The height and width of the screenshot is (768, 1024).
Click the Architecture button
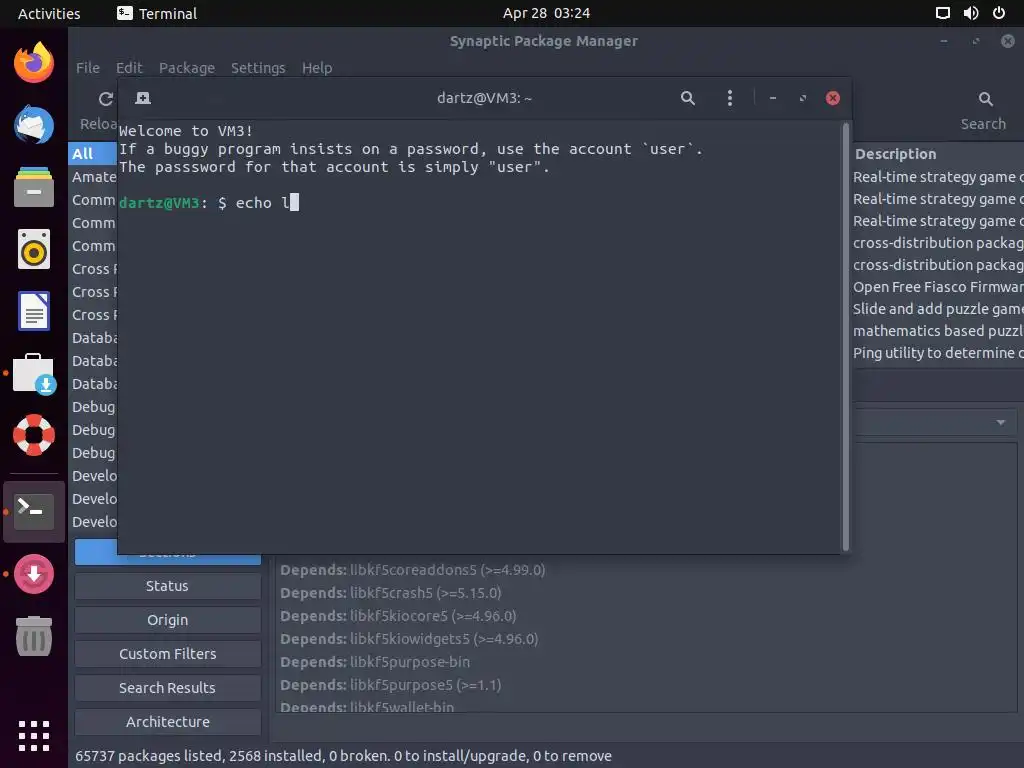pos(168,722)
